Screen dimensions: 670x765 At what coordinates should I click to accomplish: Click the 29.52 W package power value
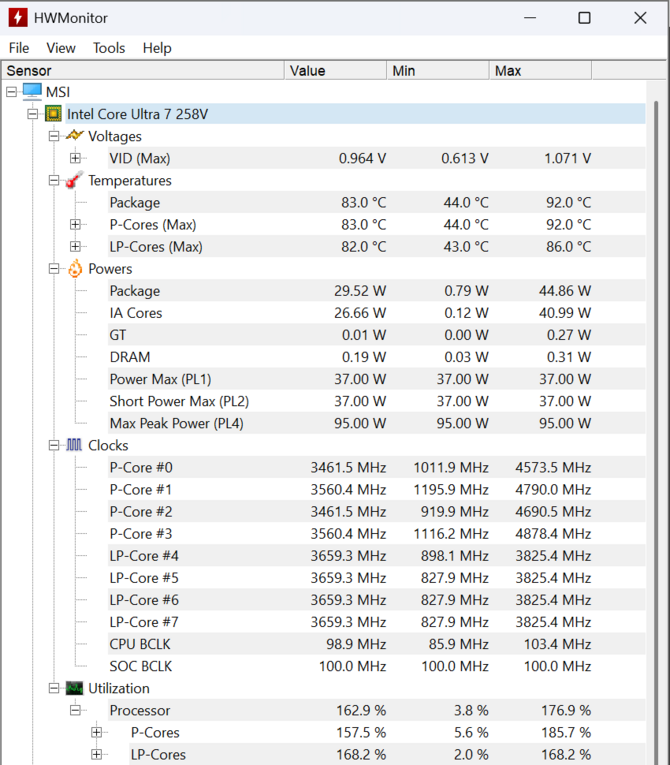(x=360, y=291)
